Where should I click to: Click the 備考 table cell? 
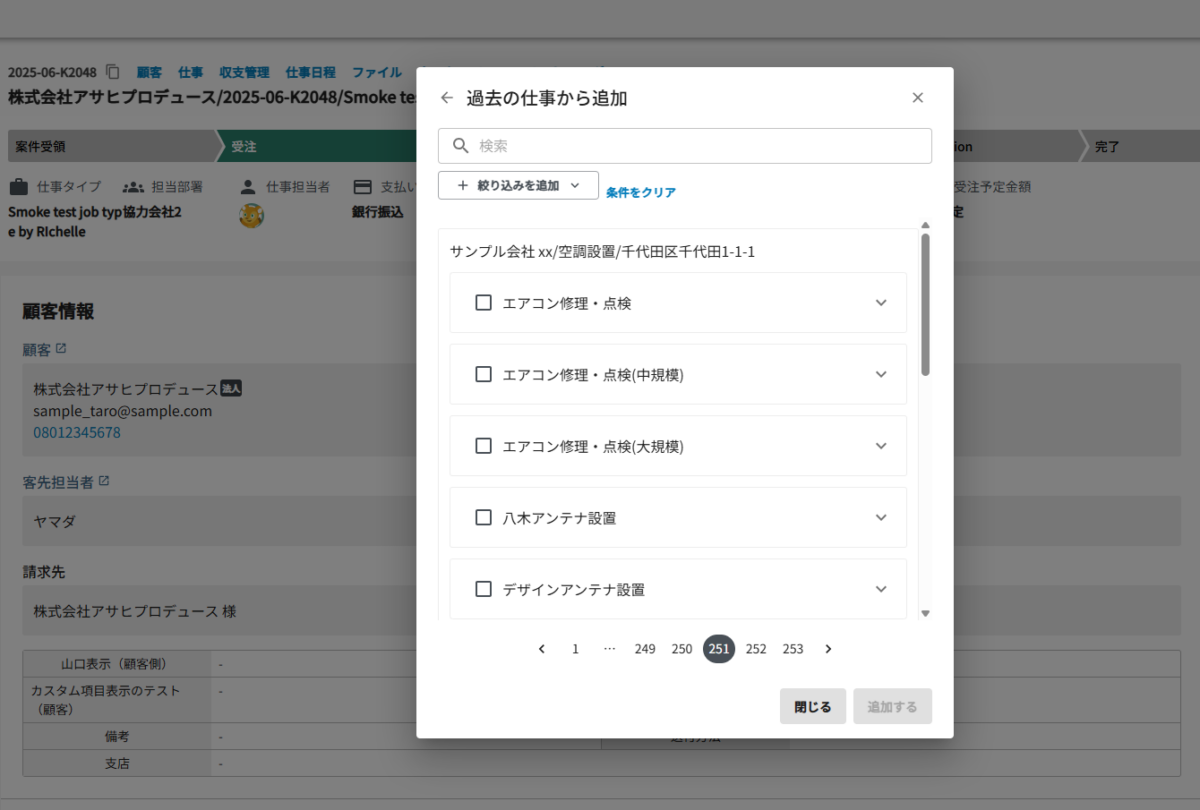pos(117,736)
